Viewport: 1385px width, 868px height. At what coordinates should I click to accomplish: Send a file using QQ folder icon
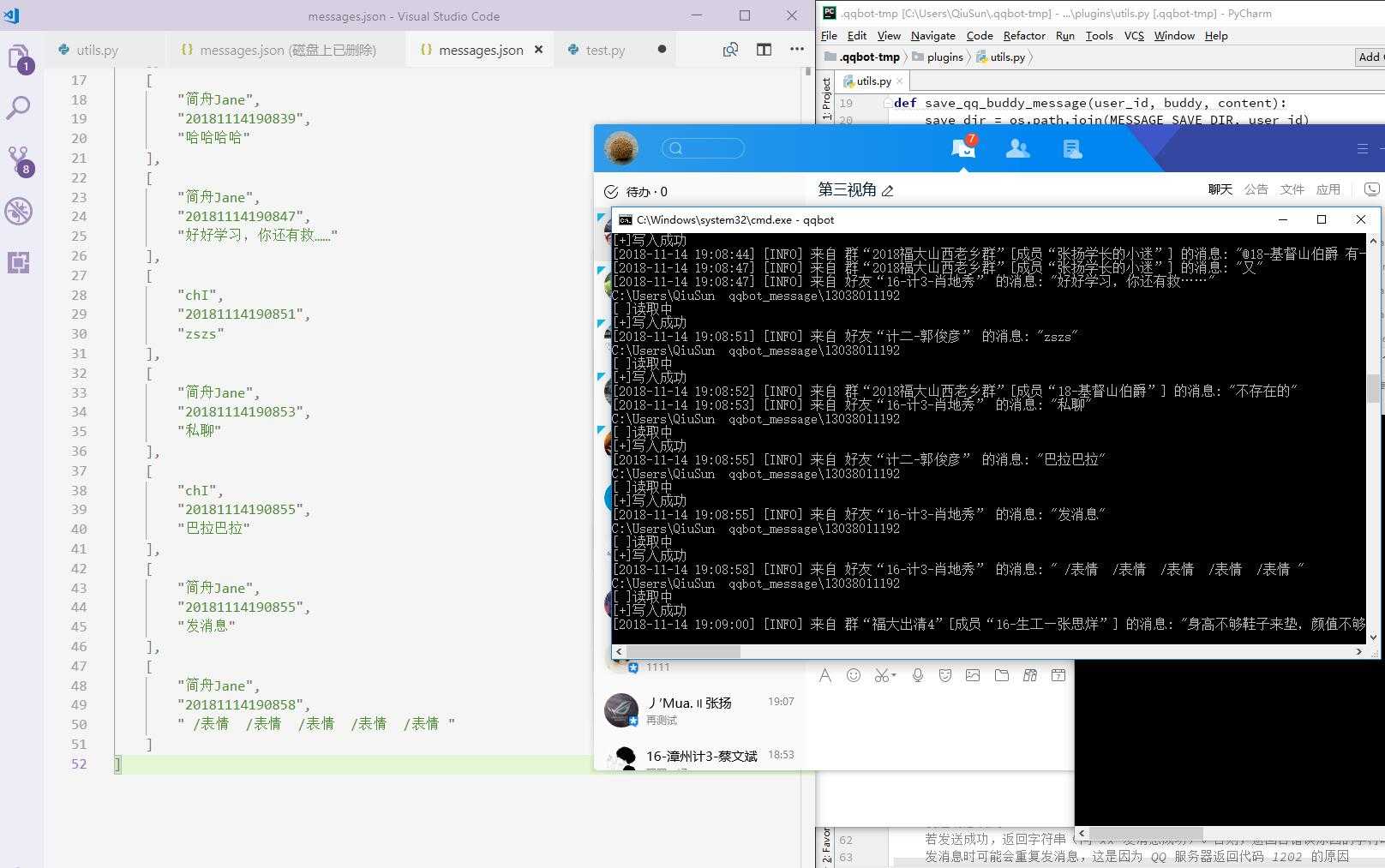point(1002,675)
